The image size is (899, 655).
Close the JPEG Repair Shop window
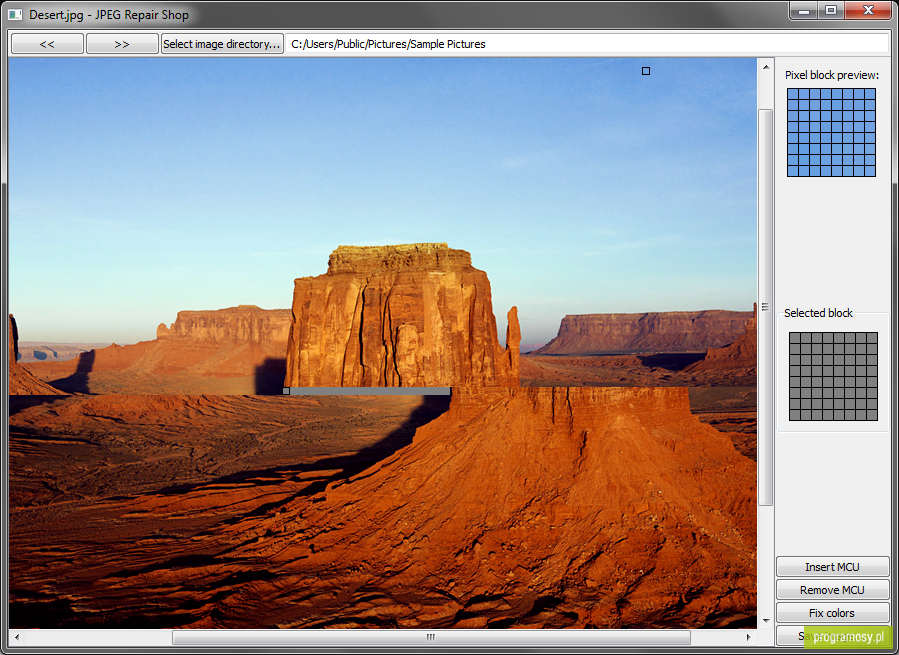(867, 10)
